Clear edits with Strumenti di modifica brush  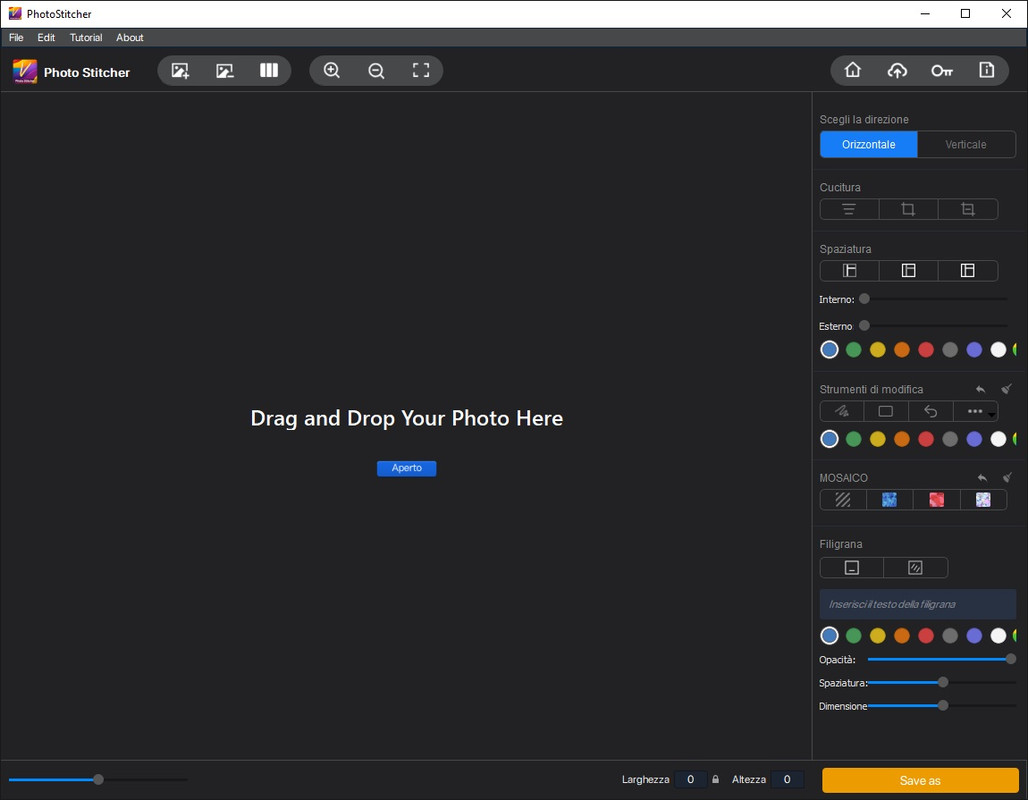(x=1006, y=389)
